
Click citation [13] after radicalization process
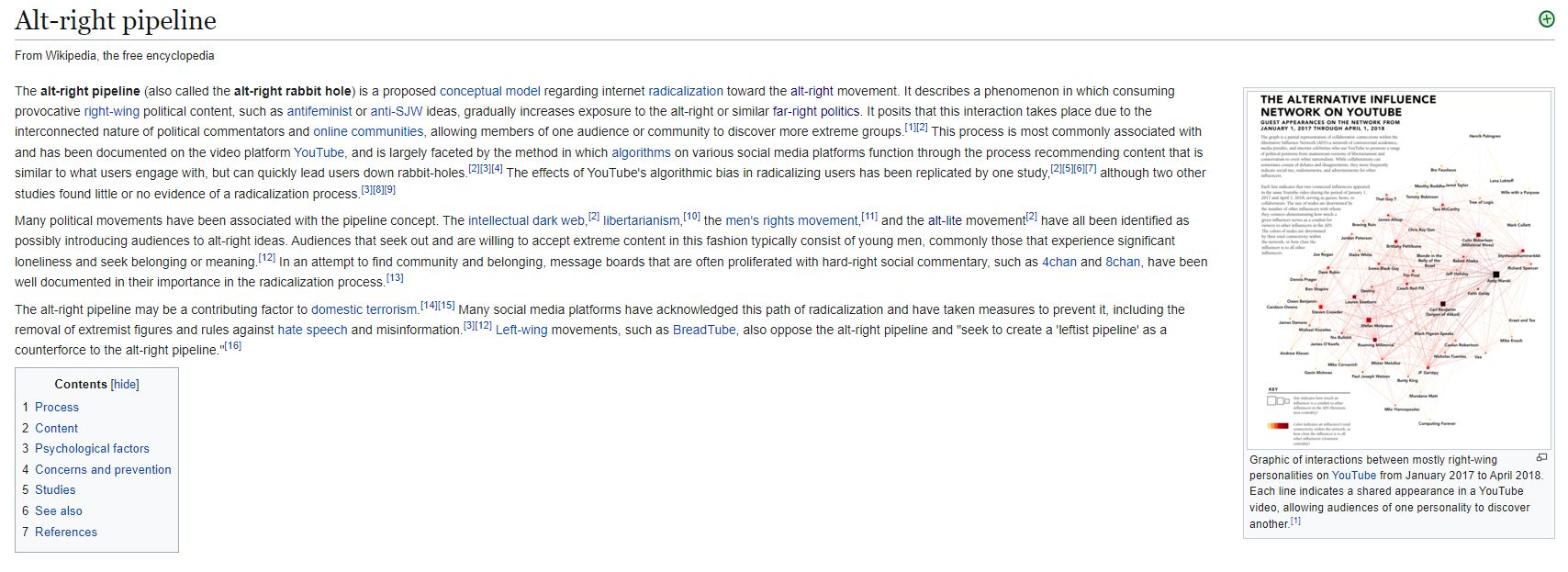tap(395, 278)
